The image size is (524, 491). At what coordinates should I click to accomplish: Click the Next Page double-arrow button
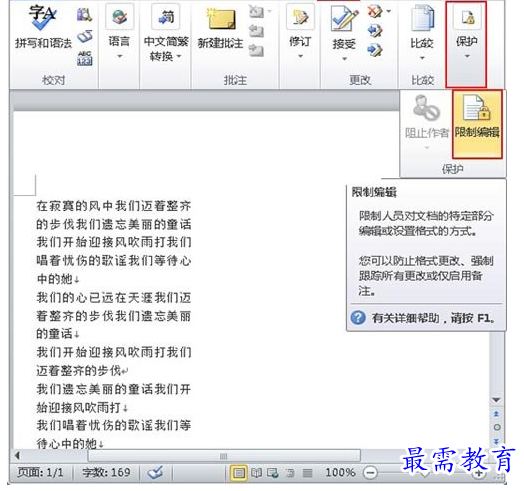click(x=496, y=441)
